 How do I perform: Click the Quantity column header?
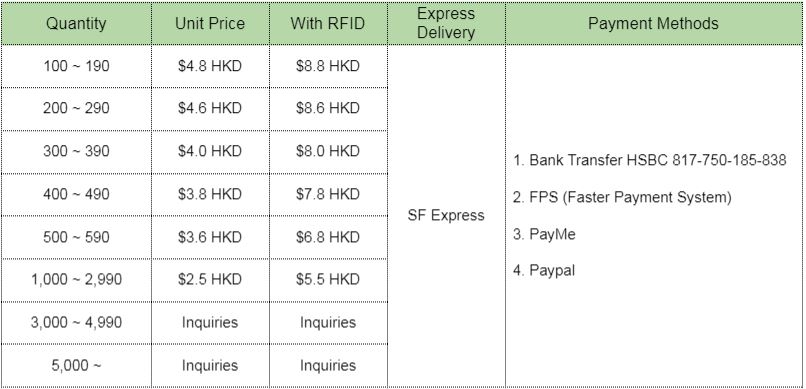[76, 24]
